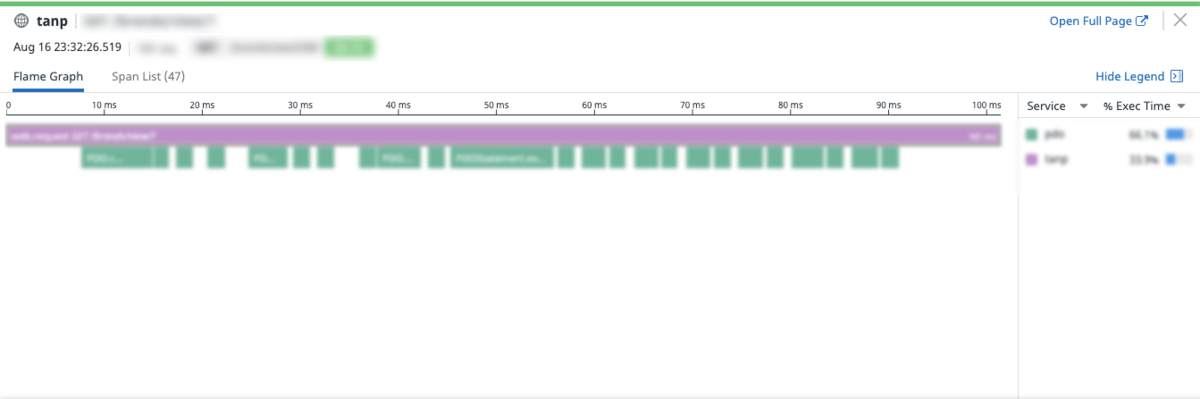
Task: Click the 60 ms timeline tick label
Action: click(x=593, y=104)
